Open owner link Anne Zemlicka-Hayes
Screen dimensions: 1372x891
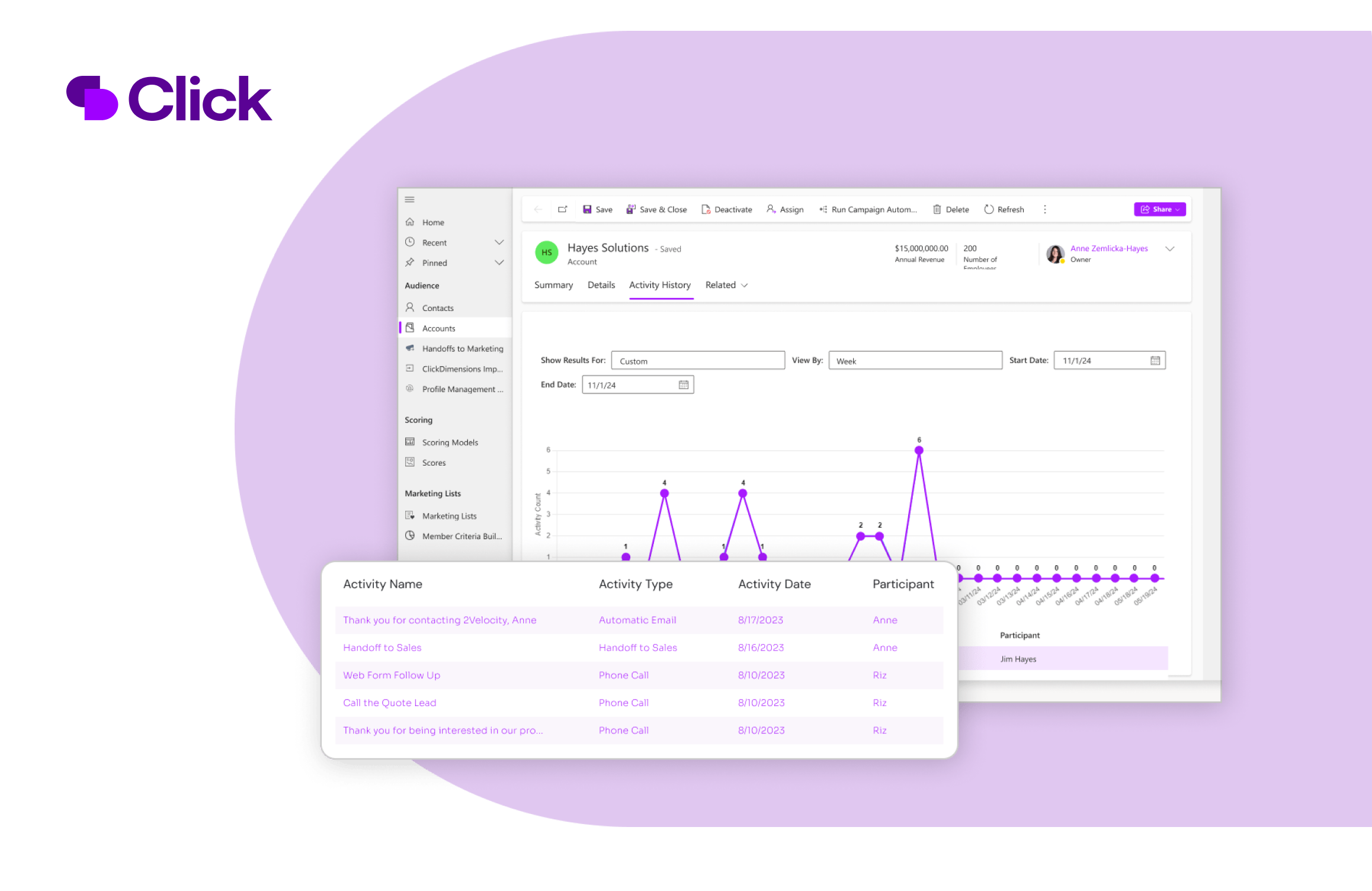pos(1108,249)
